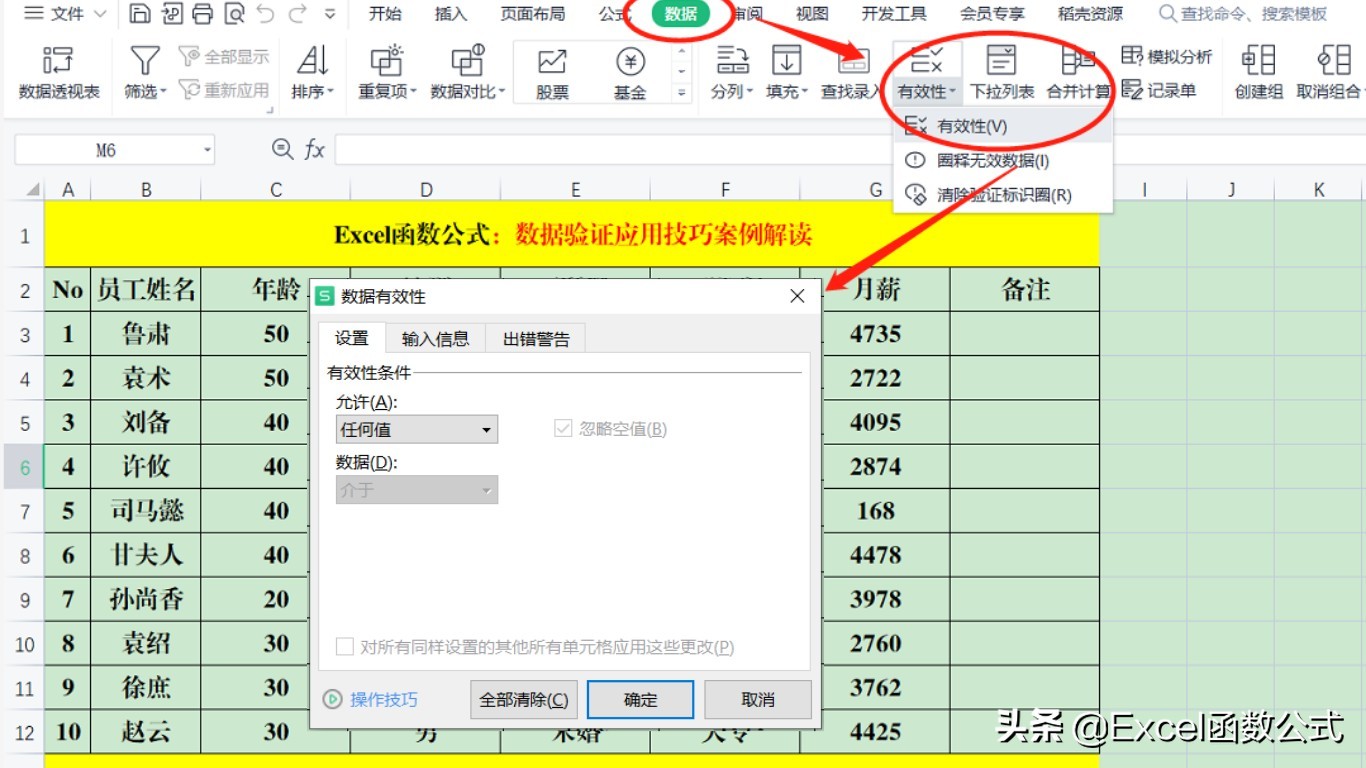The height and width of the screenshot is (768, 1366).
Task: Open the 会员专享 ribbon tab
Action: click(x=991, y=14)
